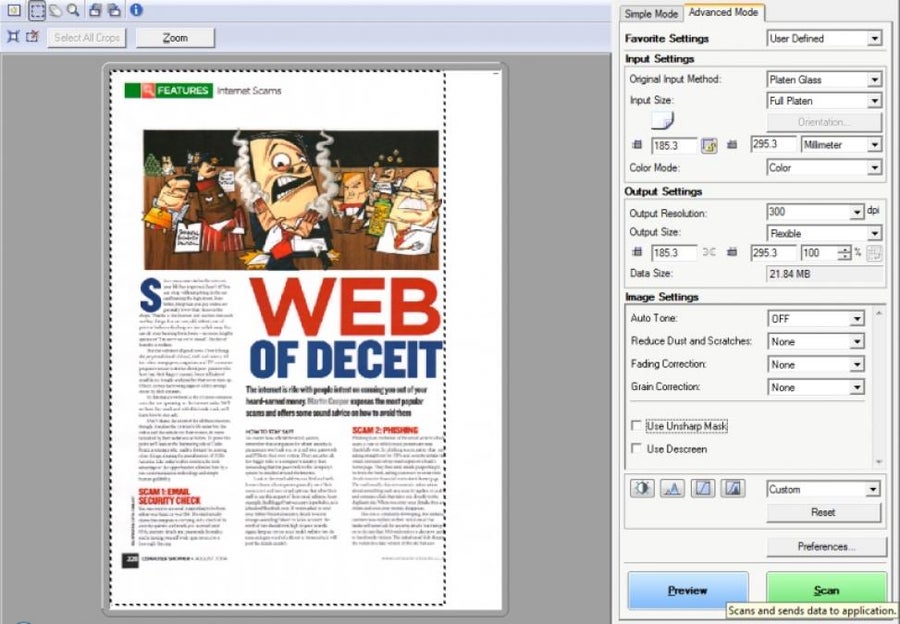Image resolution: width=900 pixels, height=624 pixels.
Task: Click the output width field 185.3
Action: [674, 253]
